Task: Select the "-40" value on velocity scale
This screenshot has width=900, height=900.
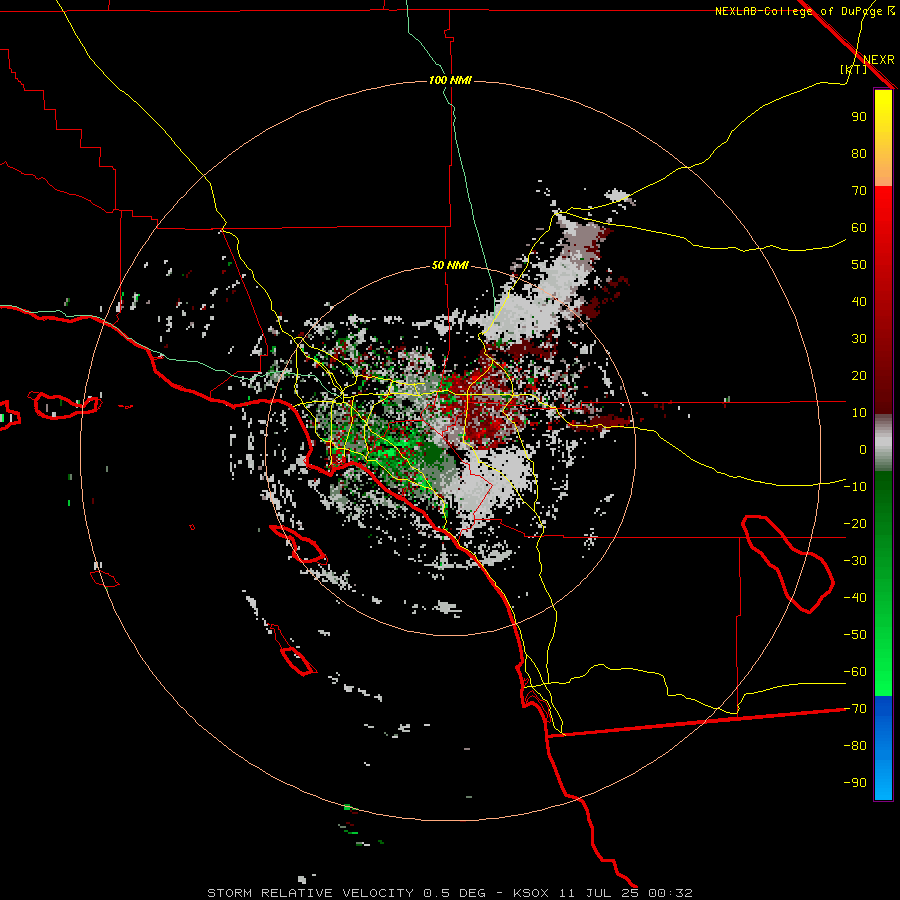Action: [855, 598]
